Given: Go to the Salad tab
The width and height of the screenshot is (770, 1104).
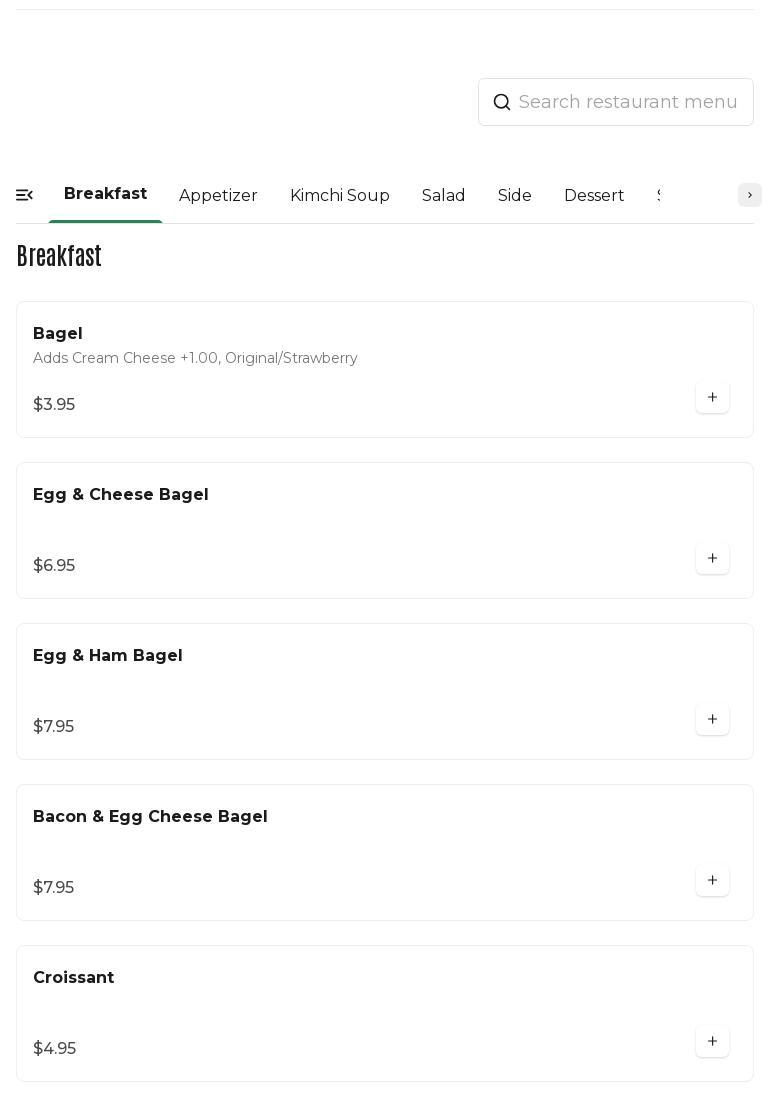Looking at the screenshot, I should [443, 196].
